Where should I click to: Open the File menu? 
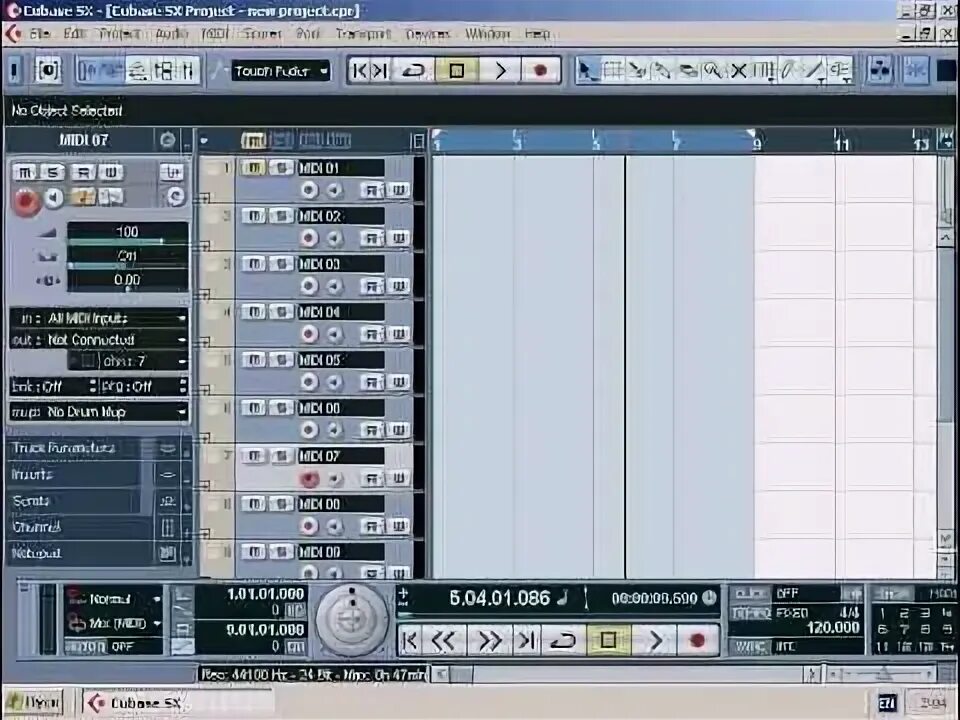coord(39,34)
